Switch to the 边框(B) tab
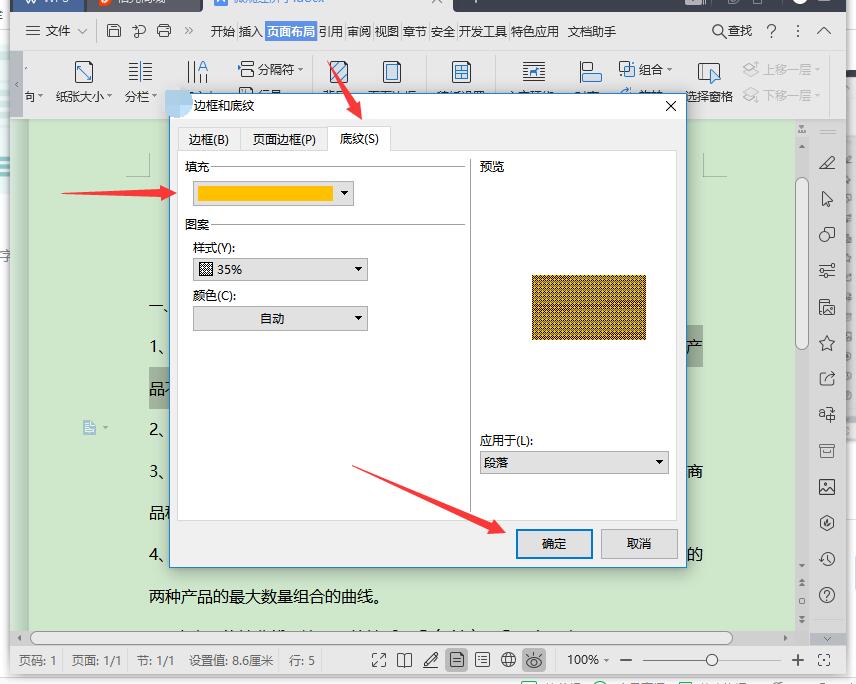Image resolution: width=856 pixels, height=684 pixels. click(x=209, y=140)
